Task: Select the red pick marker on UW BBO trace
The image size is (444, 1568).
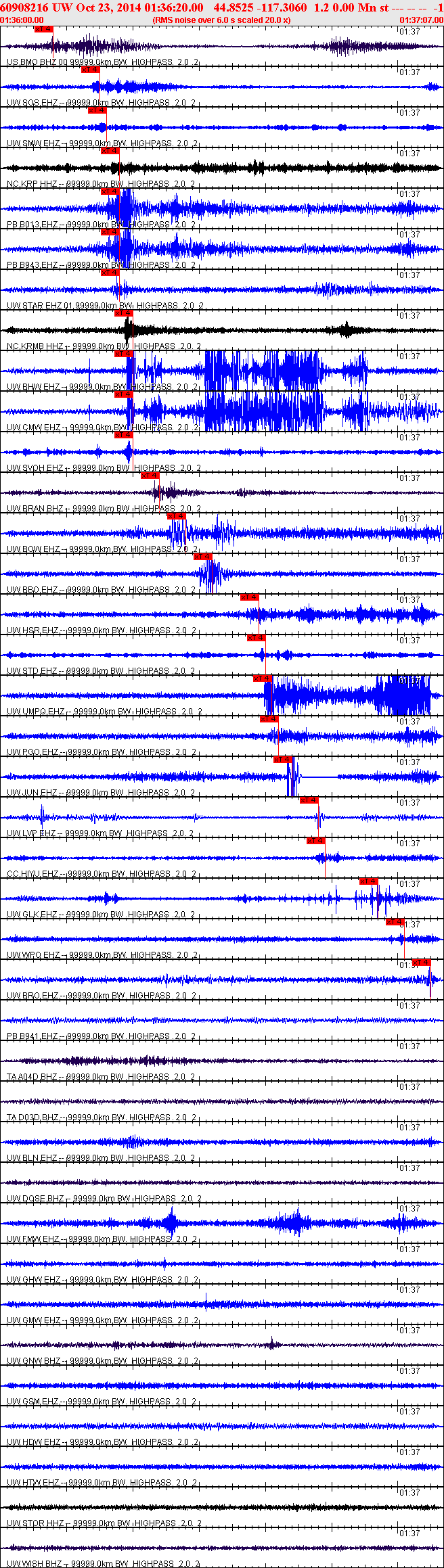Action: tap(203, 557)
